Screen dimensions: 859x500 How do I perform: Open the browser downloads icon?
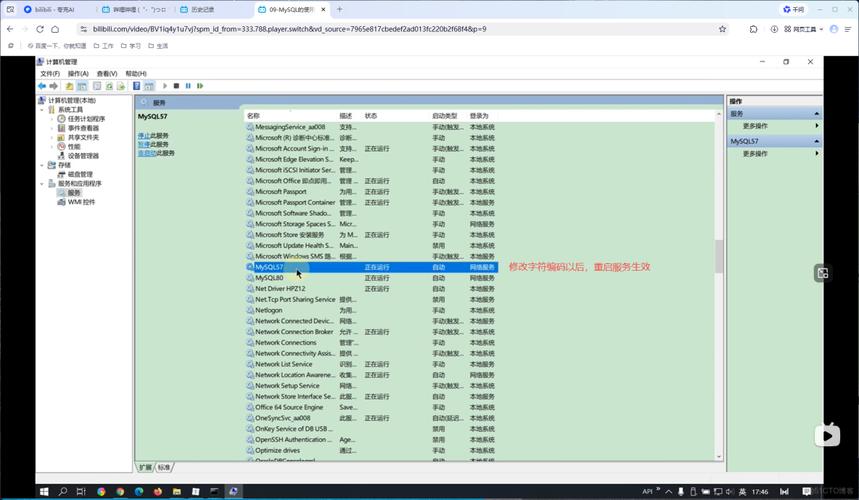click(x=774, y=29)
